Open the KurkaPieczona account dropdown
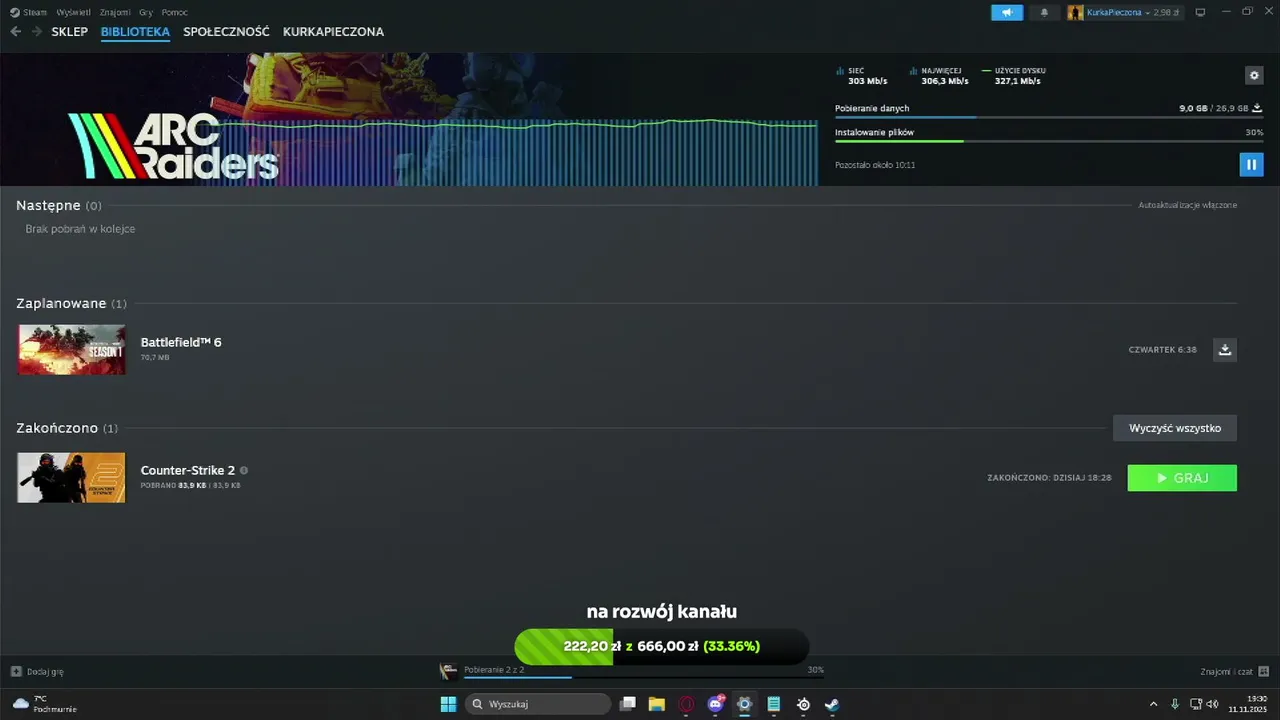The image size is (1280, 720). point(1124,12)
